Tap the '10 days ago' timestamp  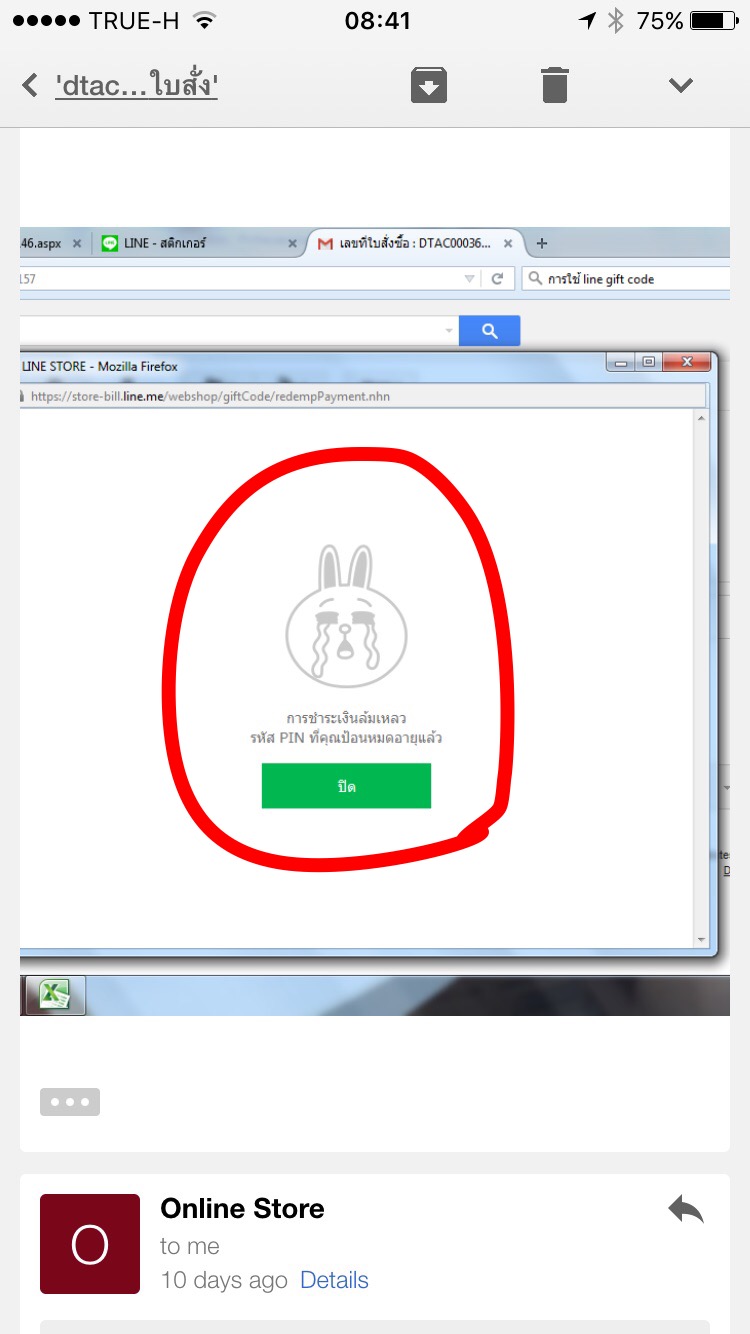click(x=224, y=1280)
